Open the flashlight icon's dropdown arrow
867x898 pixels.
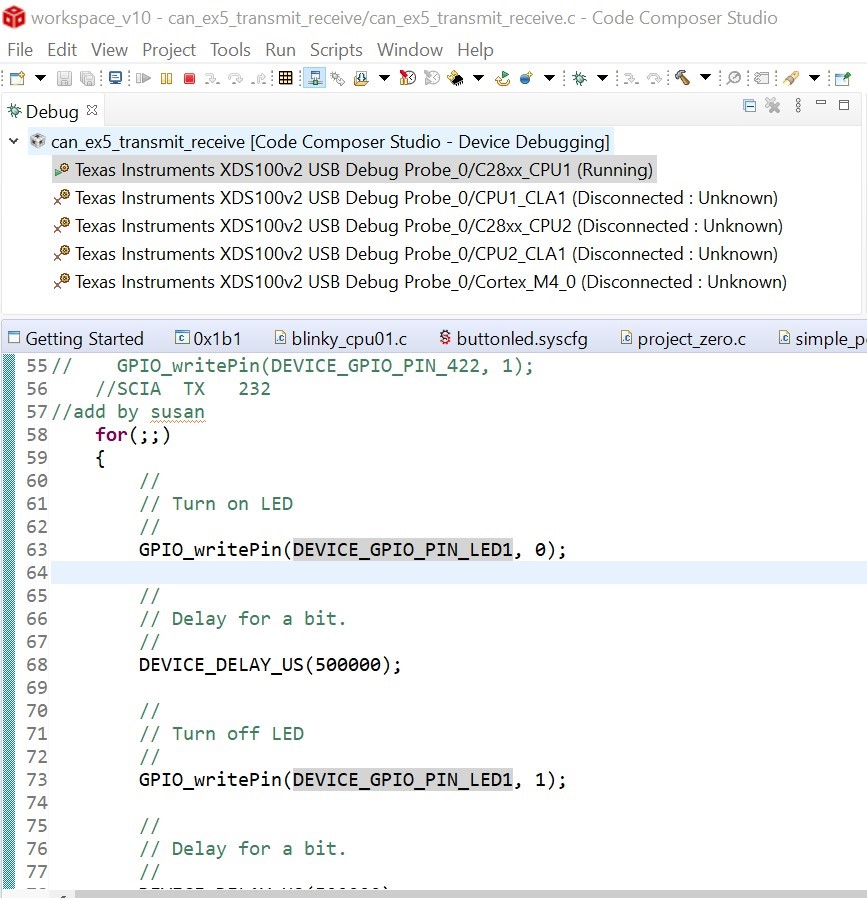[814, 78]
